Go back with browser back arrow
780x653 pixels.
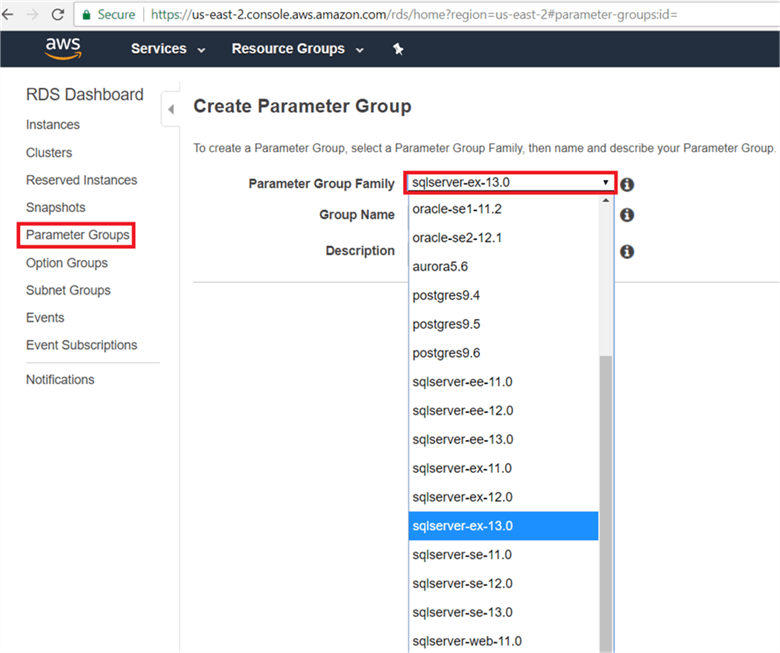(8, 14)
